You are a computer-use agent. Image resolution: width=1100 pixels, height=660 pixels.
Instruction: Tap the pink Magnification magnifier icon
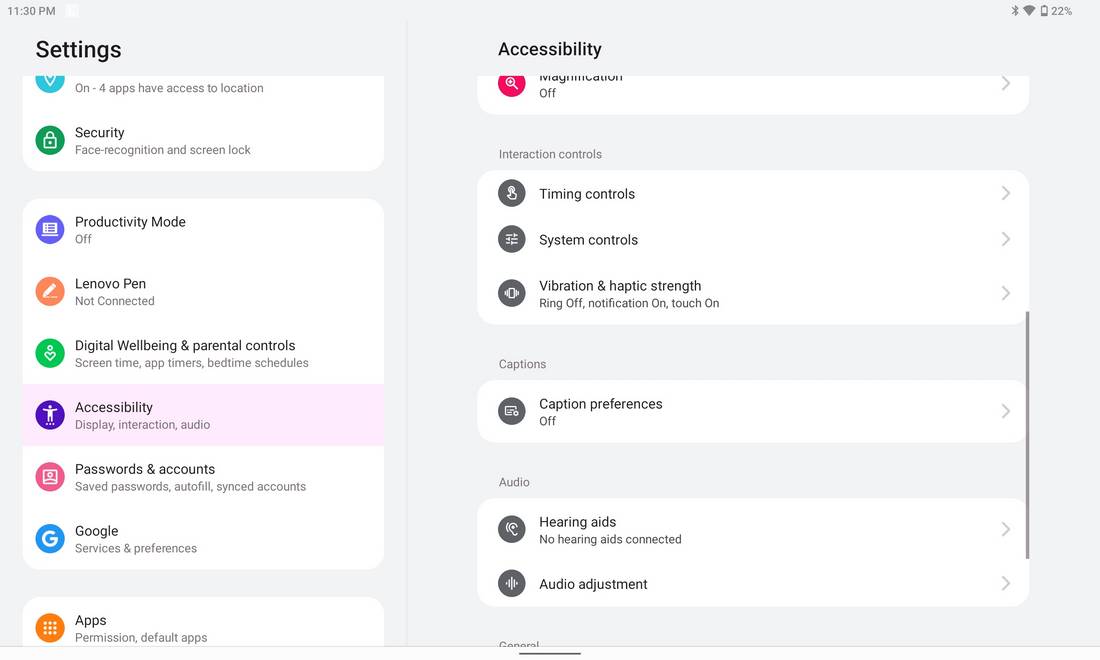[511, 84]
